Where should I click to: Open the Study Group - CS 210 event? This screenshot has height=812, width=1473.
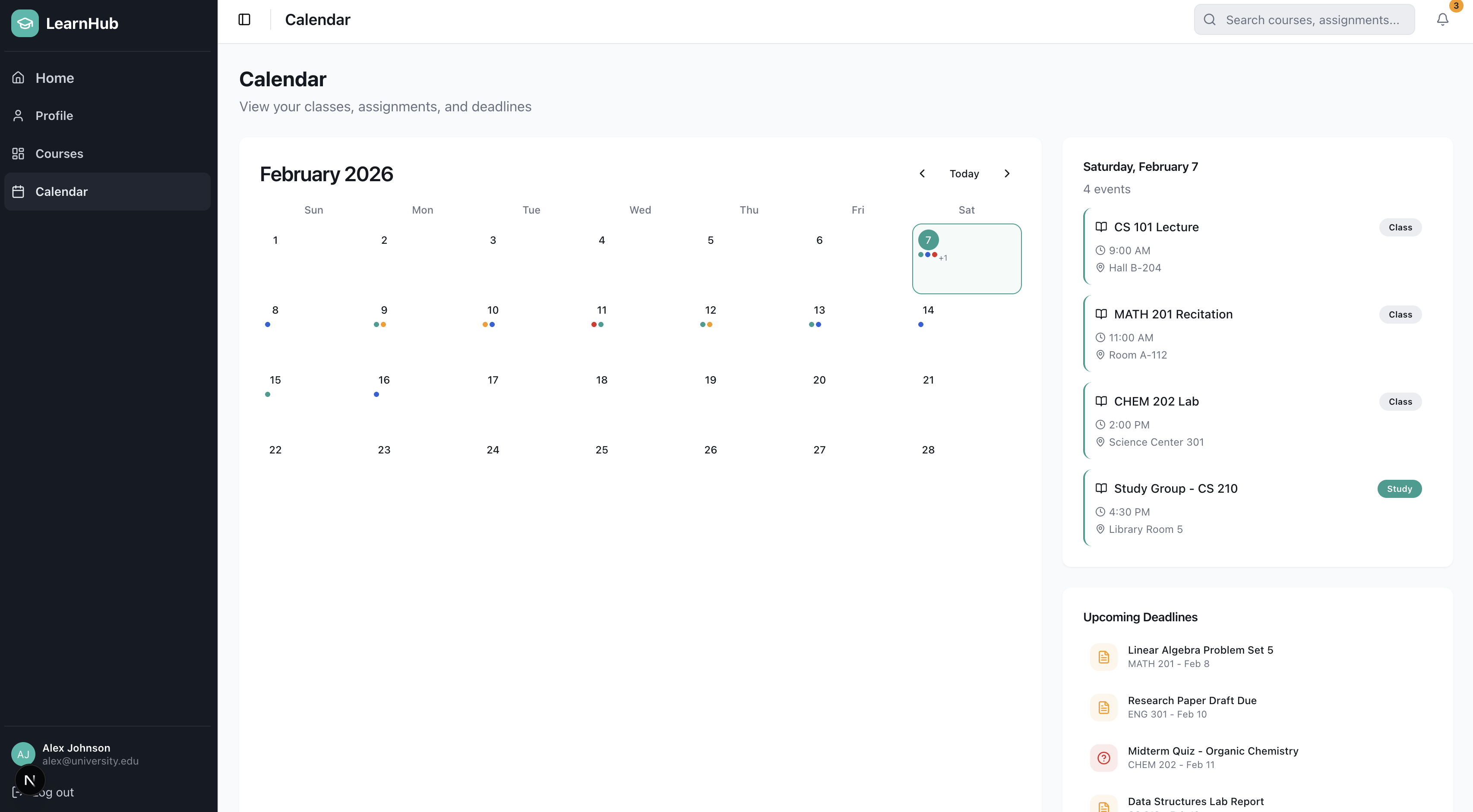[x=1175, y=488]
